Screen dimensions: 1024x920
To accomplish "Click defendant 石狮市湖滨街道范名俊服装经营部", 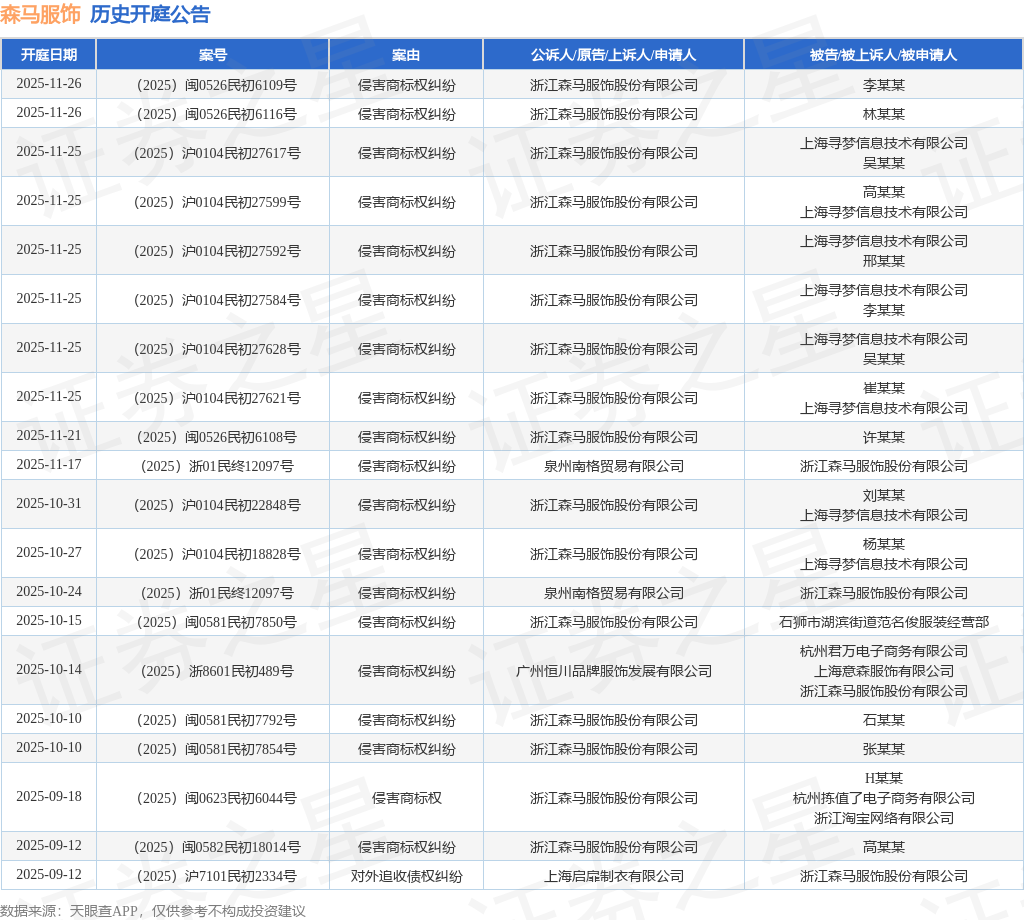I will [x=884, y=622].
